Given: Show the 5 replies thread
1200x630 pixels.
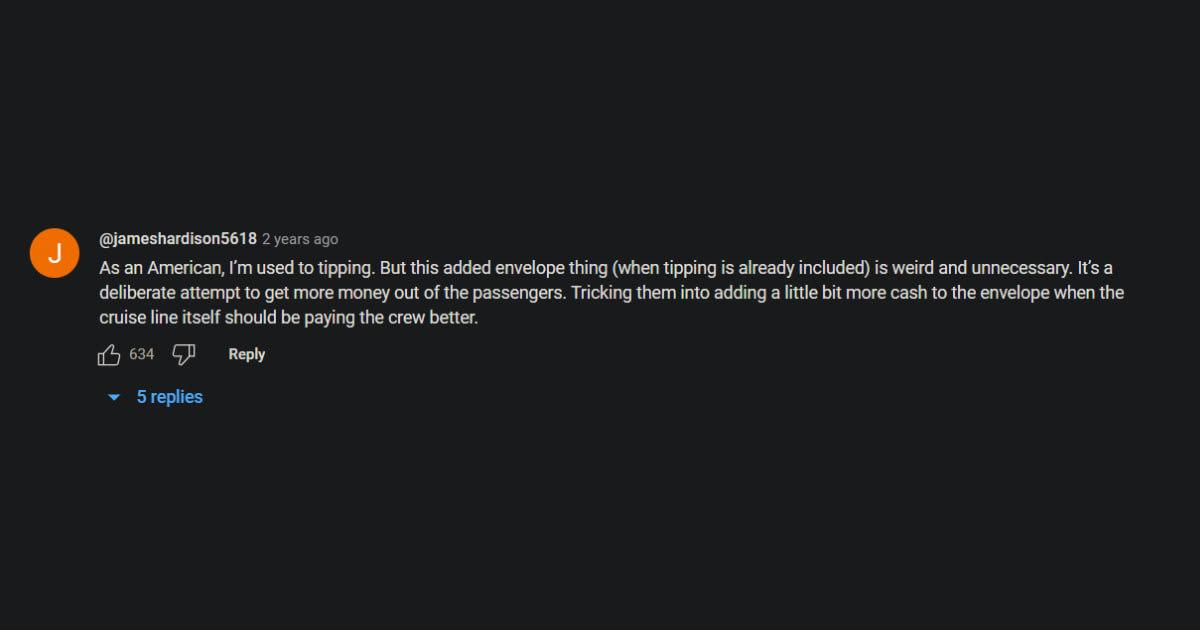Looking at the screenshot, I should [x=169, y=397].
